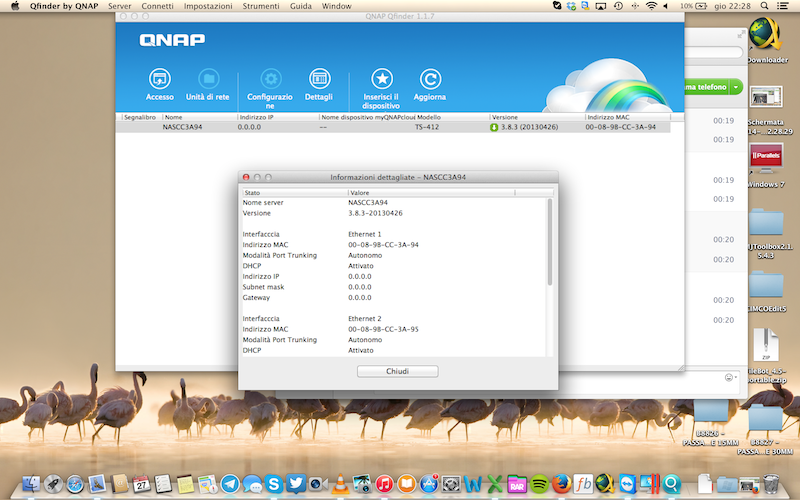Click Inserisci il dispositivo star icon
The width and height of the screenshot is (800, 500).
381,80
